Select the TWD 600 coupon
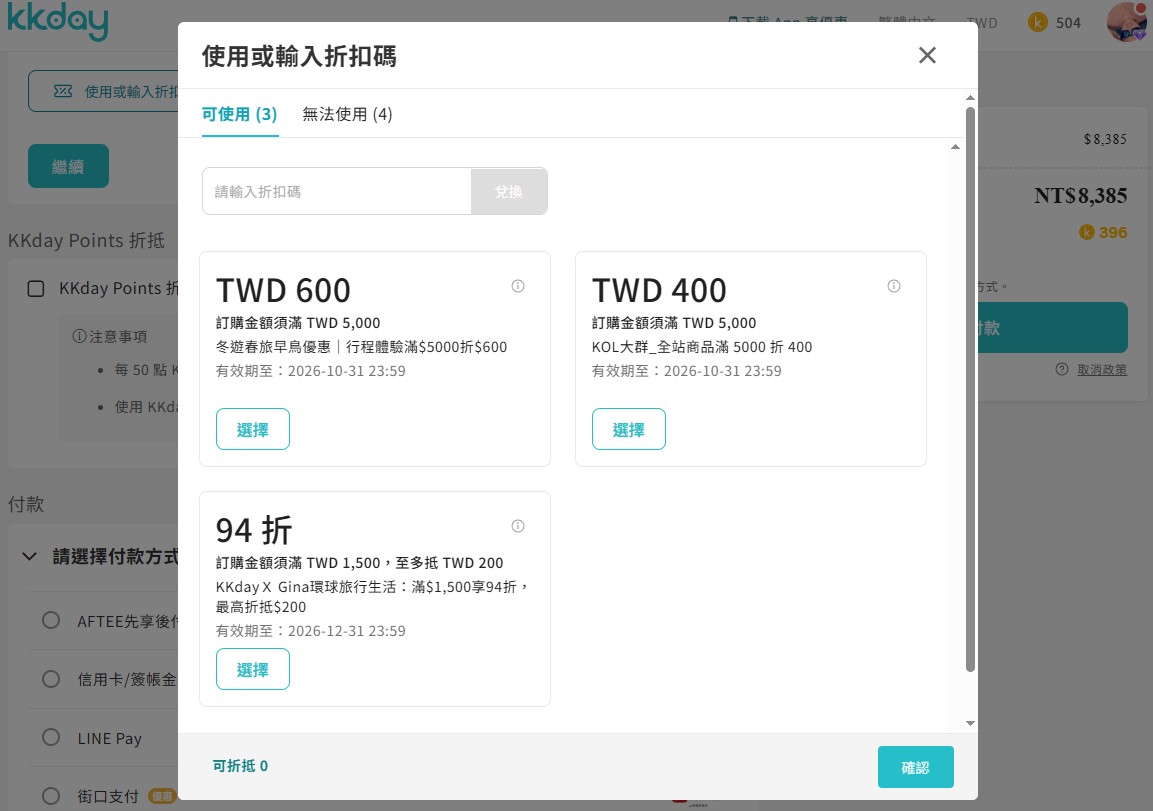The height and width of the screenshot is (811, 1153). [x=253, y=429]
